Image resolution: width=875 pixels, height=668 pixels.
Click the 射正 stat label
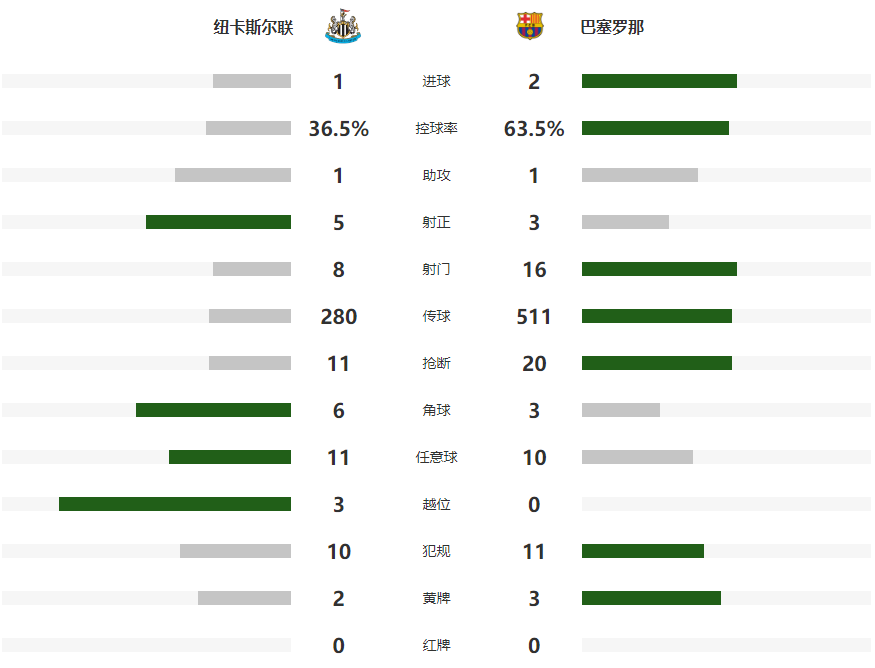436,223
